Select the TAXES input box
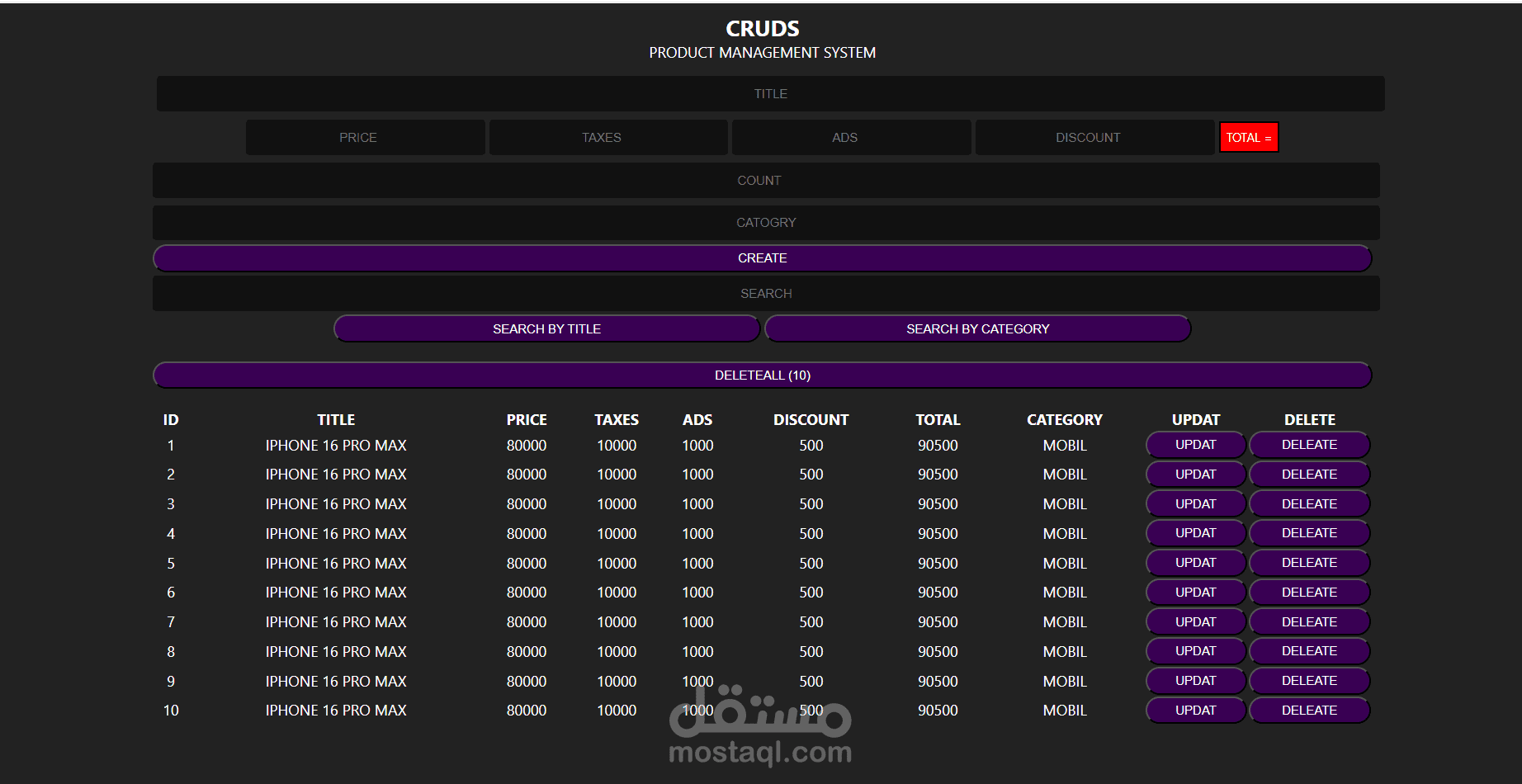Image resolution: width=1522 pixels, height=784 pixels. (x=608, y=138)
